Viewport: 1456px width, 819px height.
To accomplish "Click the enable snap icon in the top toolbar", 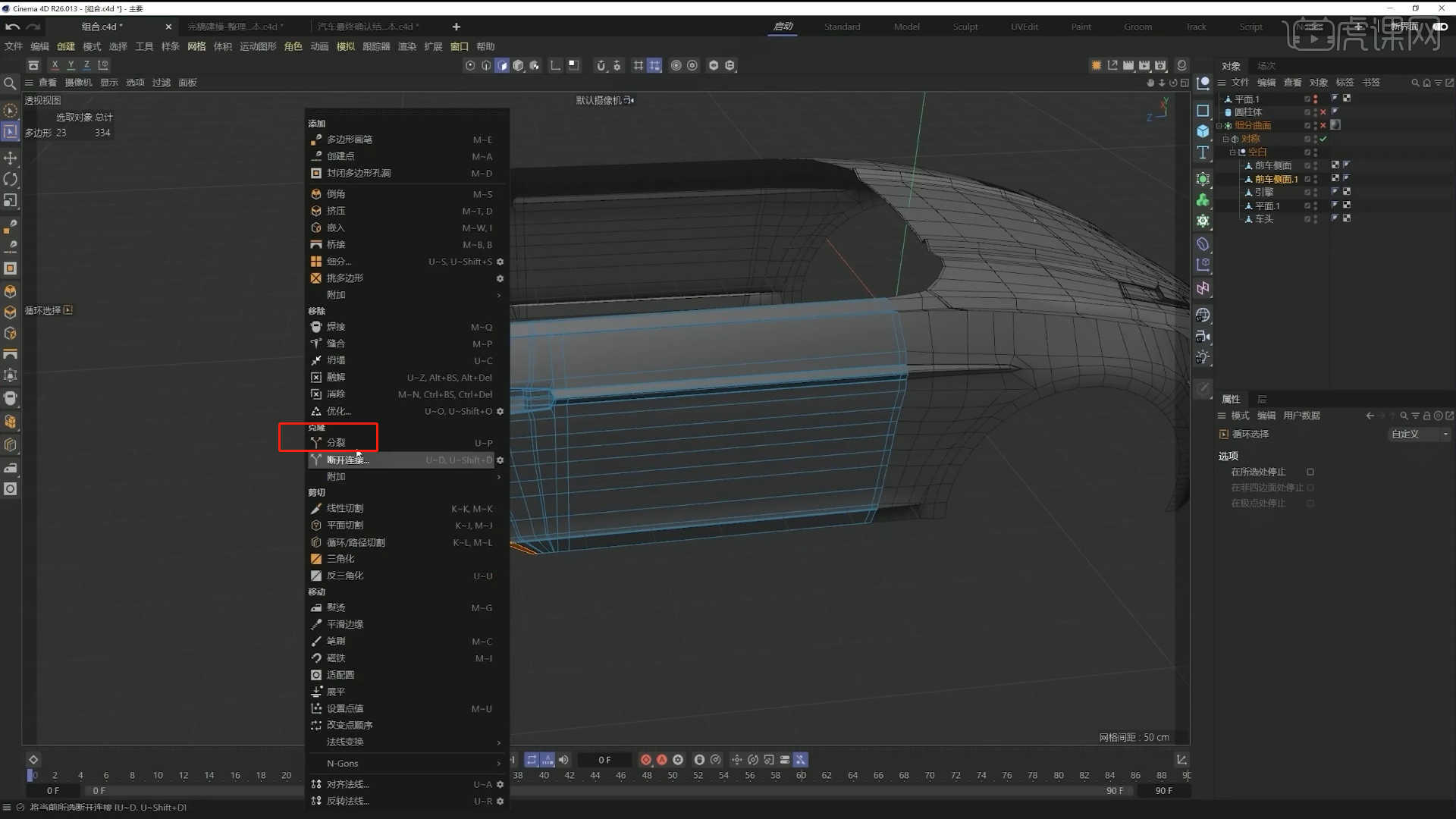I will [x=638, y=65].
